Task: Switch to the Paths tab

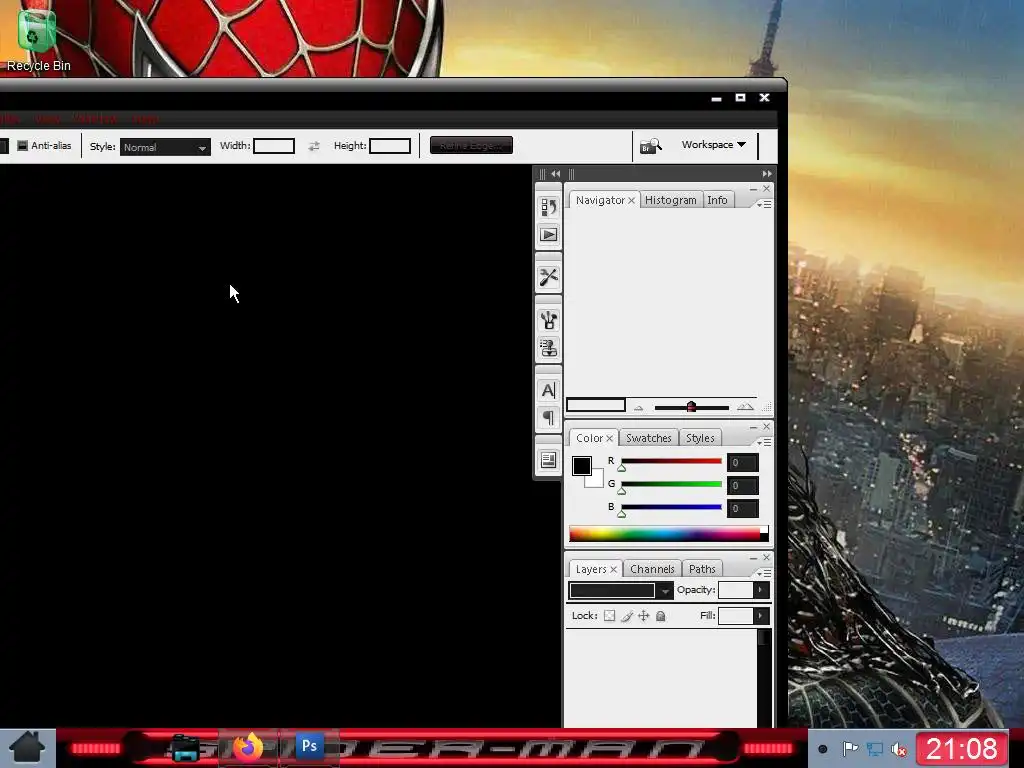Action: [702, 569]
